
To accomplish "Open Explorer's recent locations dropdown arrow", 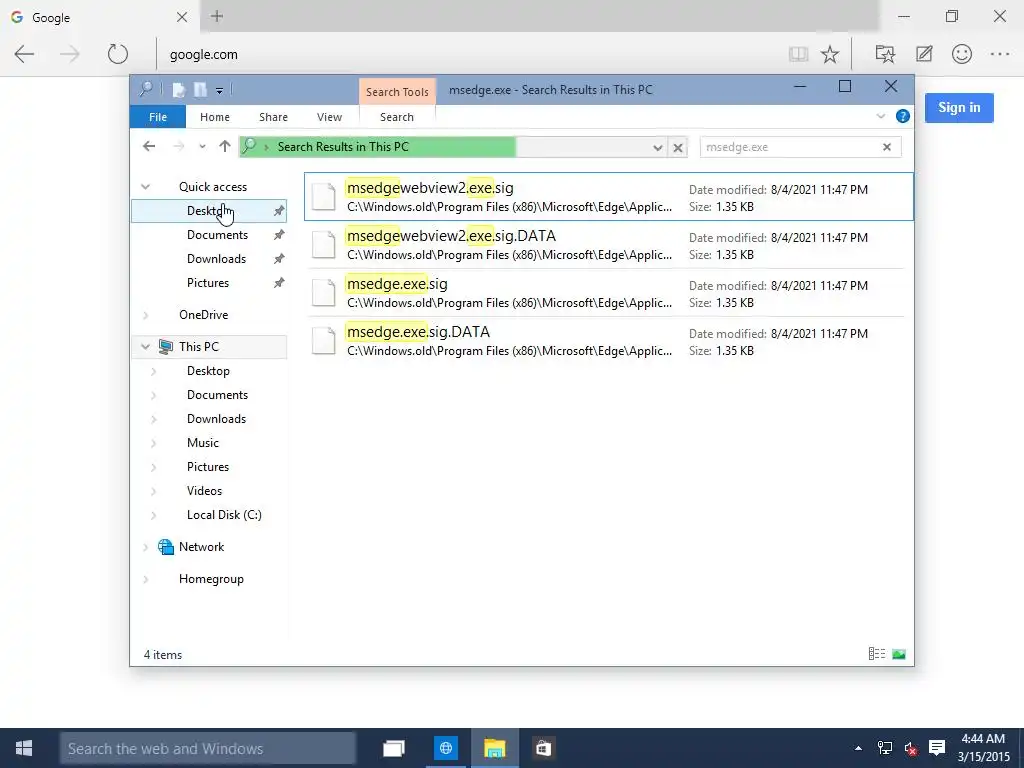I will pyautogui.click(x=202, y=147).
